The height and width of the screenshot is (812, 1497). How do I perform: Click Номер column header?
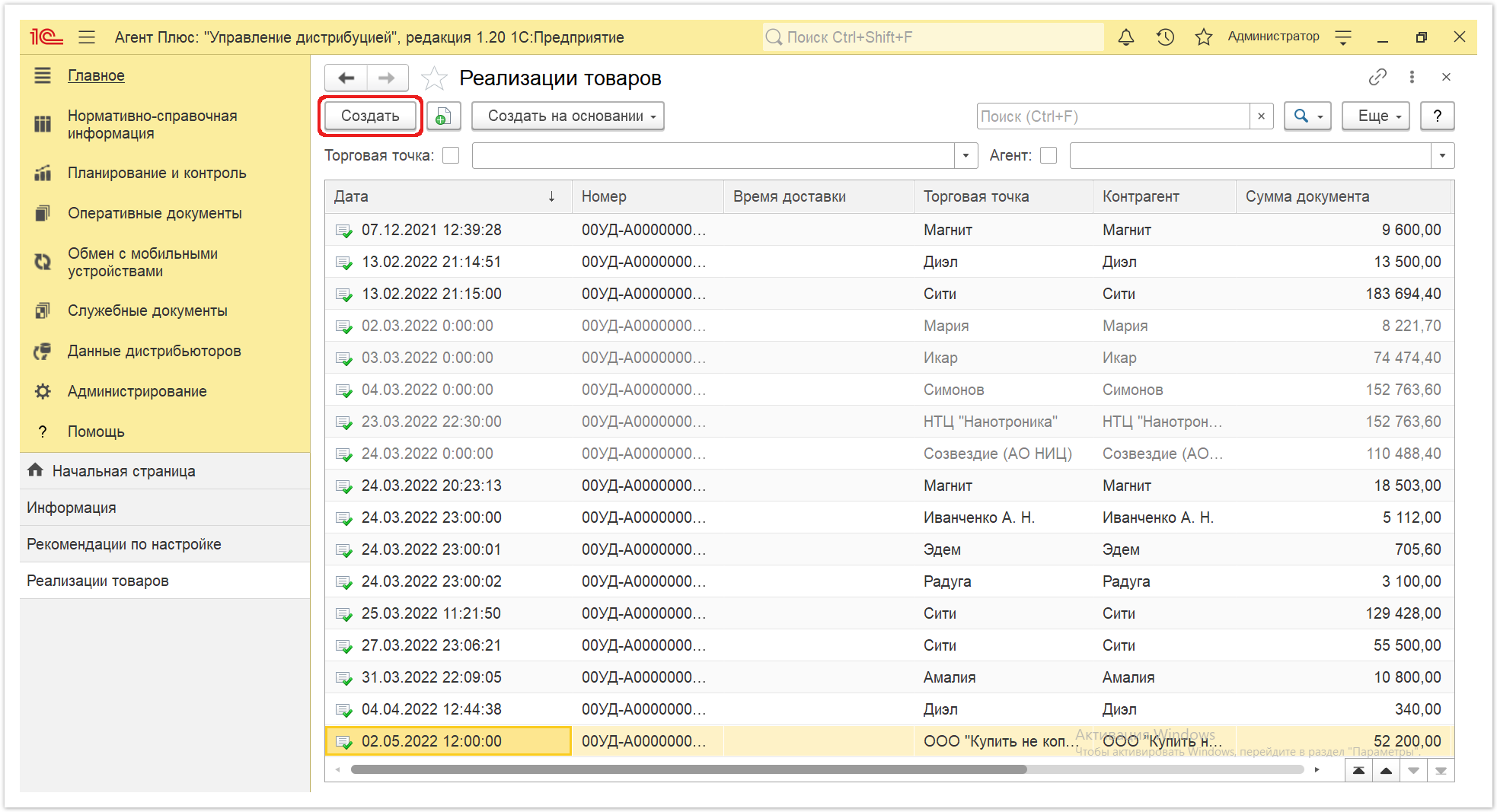(x=647, y=196)
